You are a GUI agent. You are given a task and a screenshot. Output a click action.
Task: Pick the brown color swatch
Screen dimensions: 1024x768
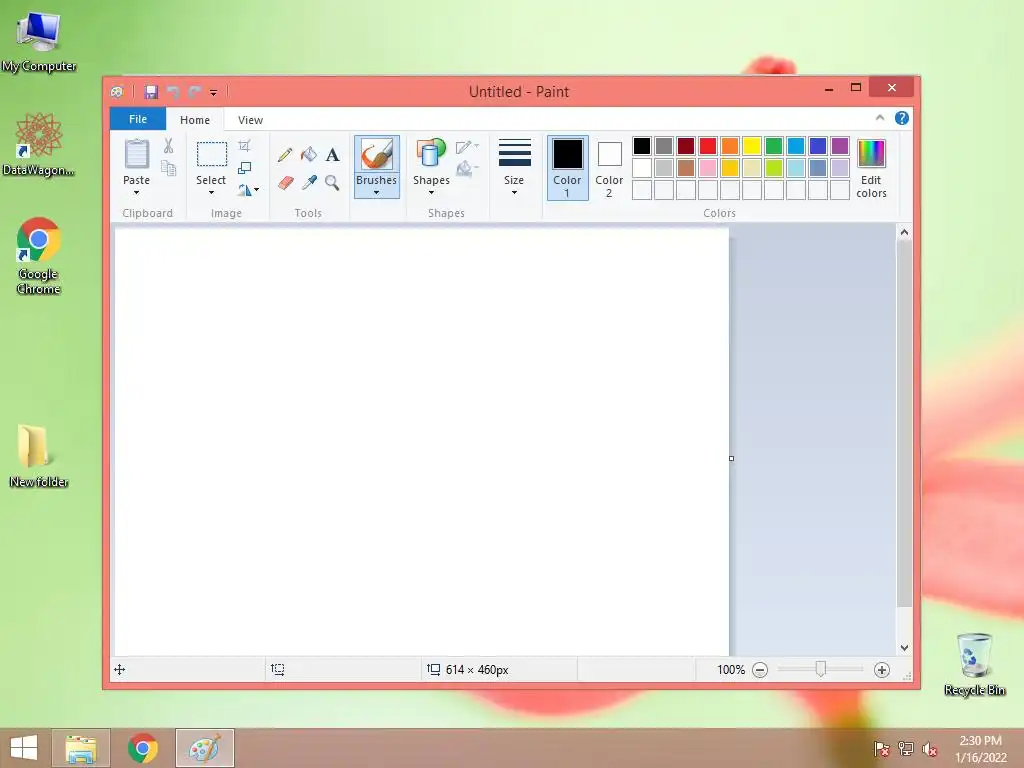click(686, 168)
